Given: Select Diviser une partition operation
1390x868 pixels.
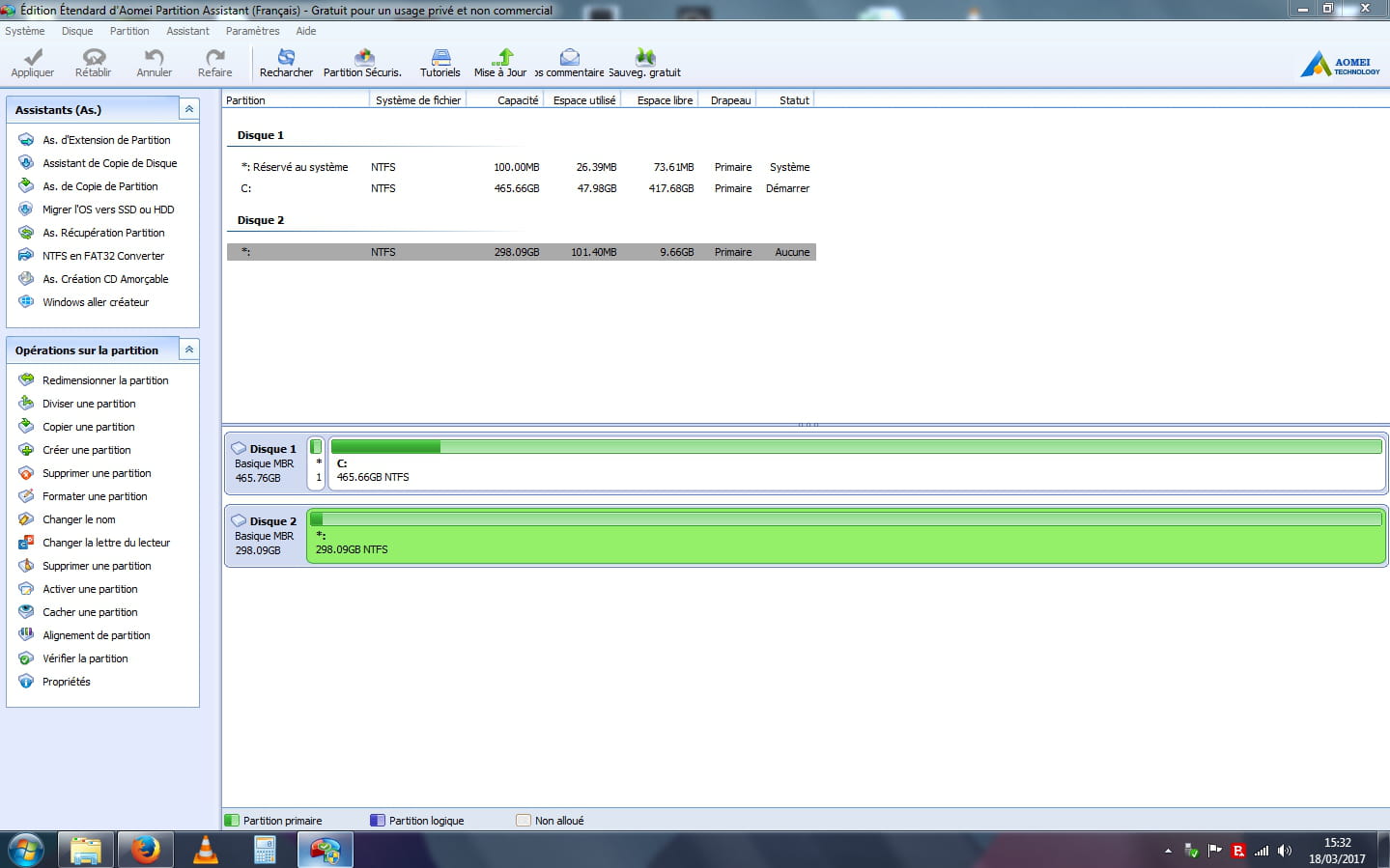Looking at the screenshot, I should 89,404.
